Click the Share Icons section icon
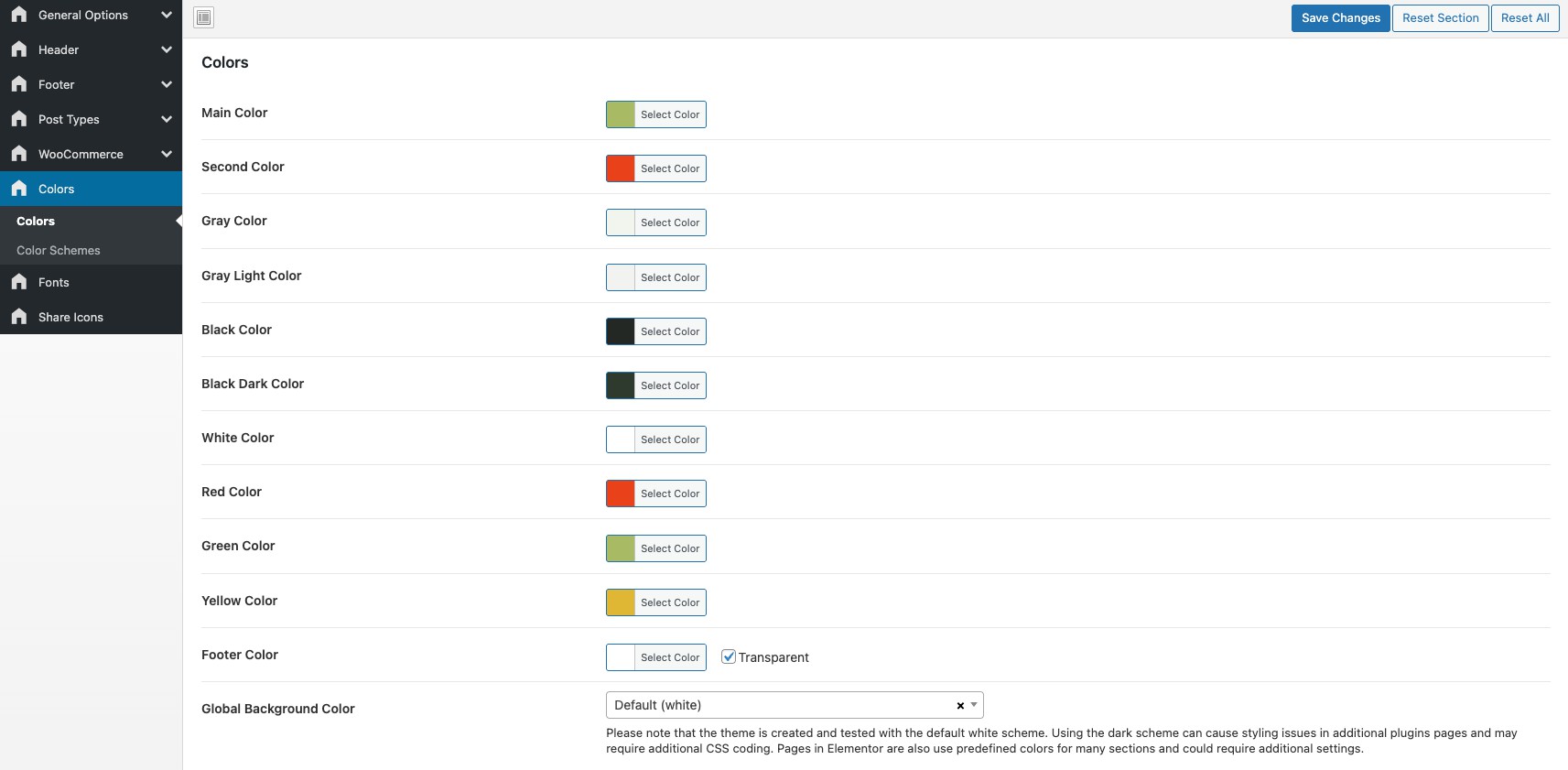 click(19, 317)
